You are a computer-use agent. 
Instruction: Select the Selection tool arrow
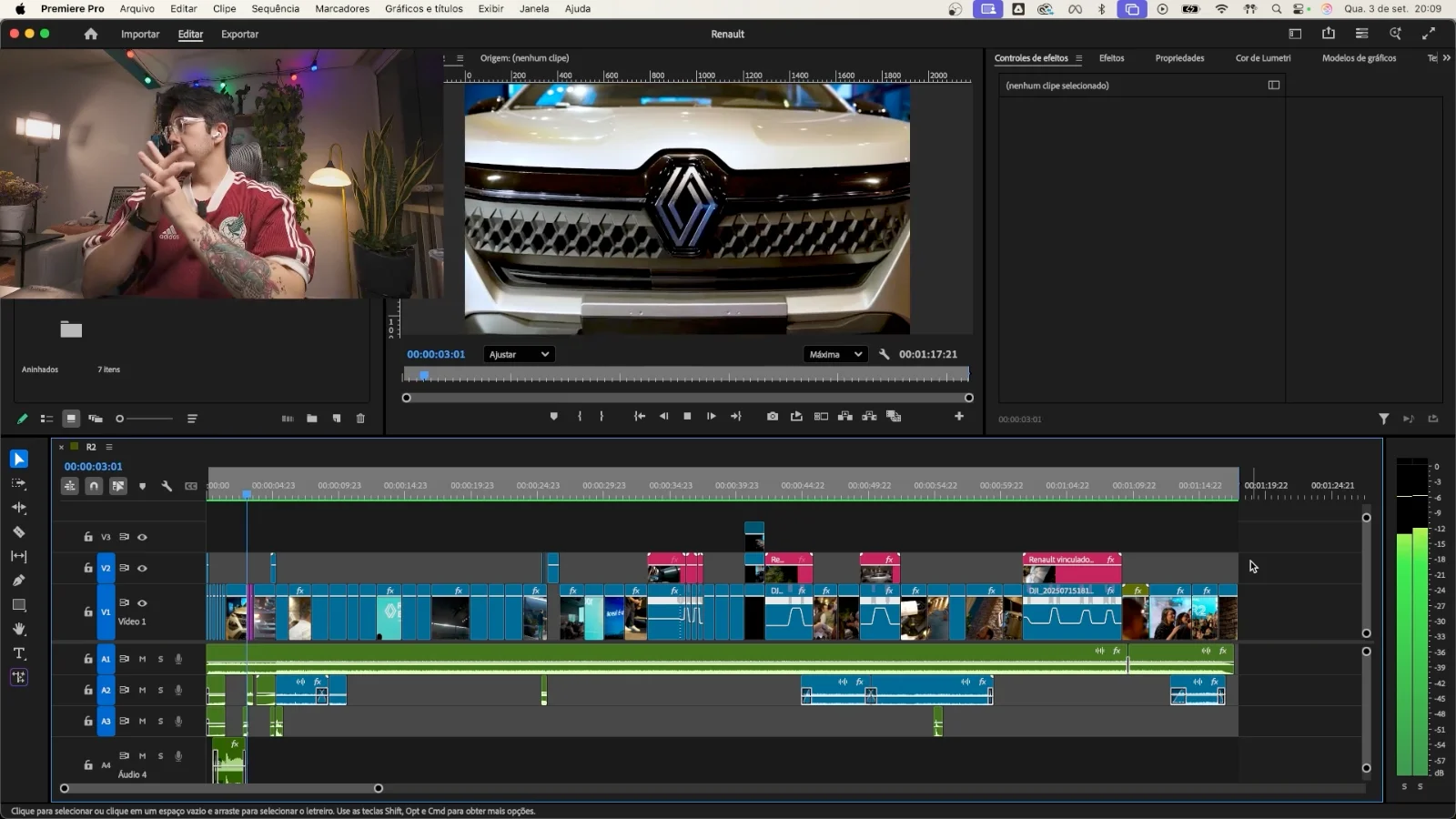tap(19, 459)
